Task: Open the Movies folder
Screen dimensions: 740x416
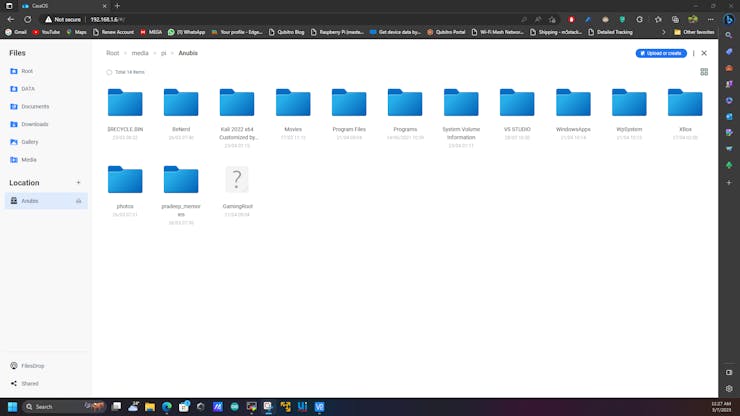Action: coord(293,103)
